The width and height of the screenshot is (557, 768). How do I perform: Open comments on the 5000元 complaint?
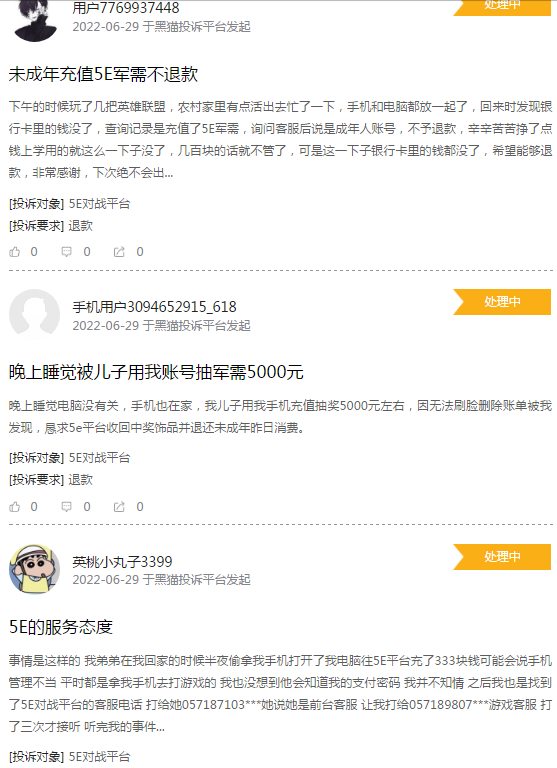tap(66, 507)
